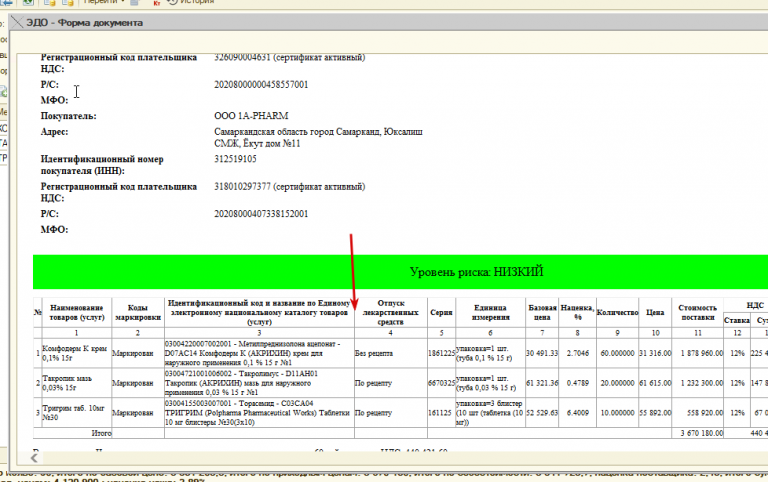The width and height of the screenshot is (768, 482).
Task: Click the Адрес: label
Action: pos(54,132)
